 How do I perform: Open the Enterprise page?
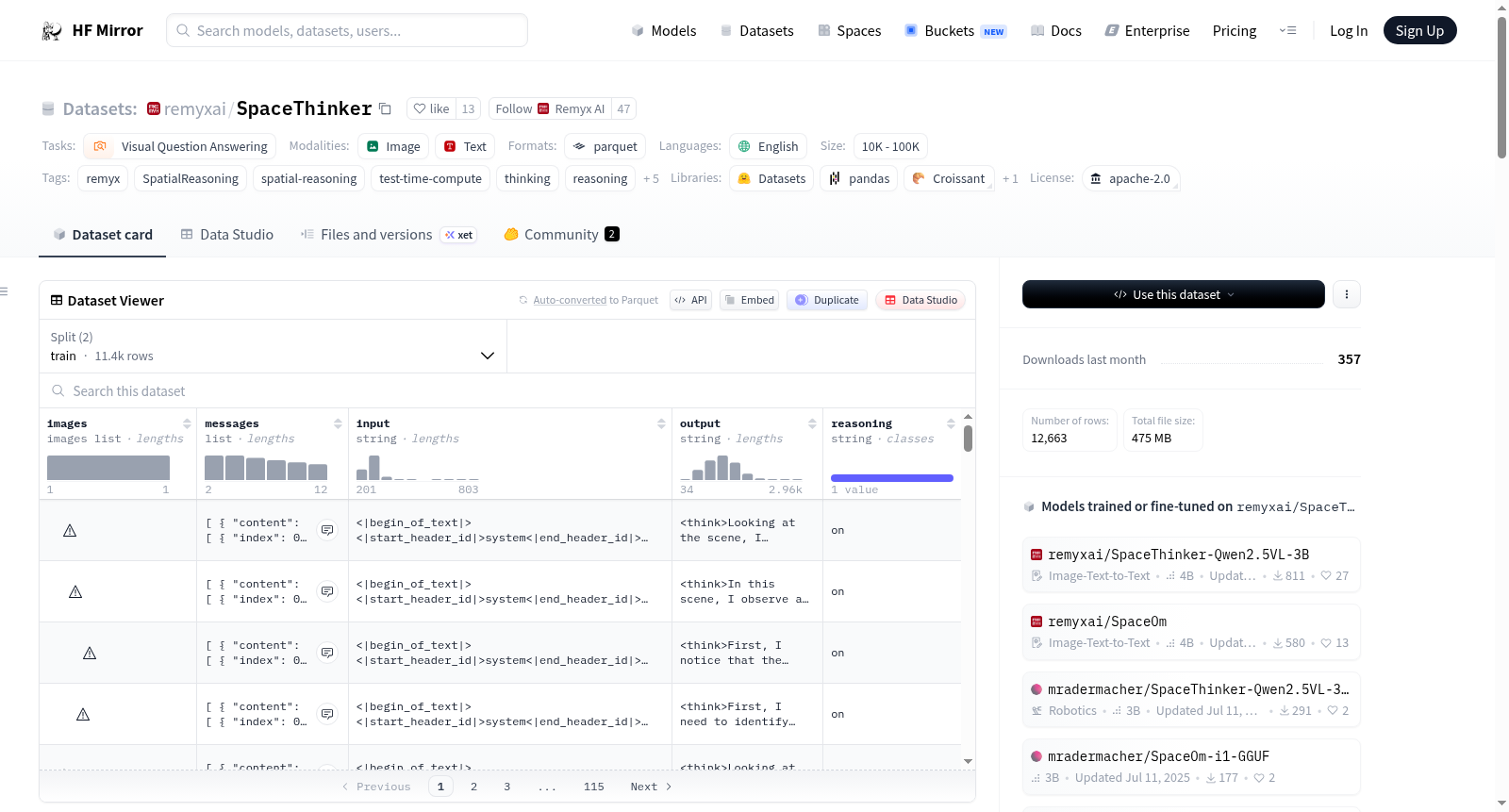pyautogui.click(x=1147, y=31)
